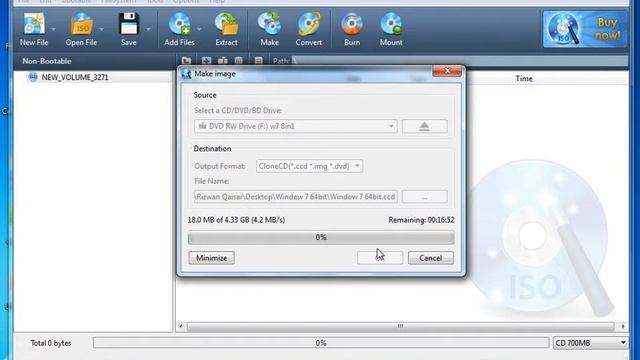Click the left arrow of horizontal scrollbar
This screenshot has width=640, height=360.
point(181,326)
